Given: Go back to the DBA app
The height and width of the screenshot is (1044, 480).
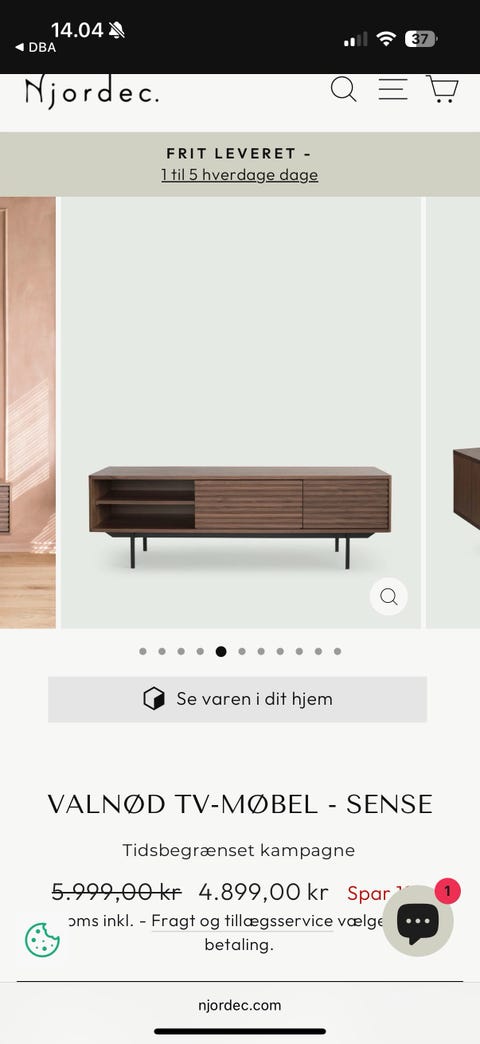Looking at the screenshot, I should tap(35, 47).
